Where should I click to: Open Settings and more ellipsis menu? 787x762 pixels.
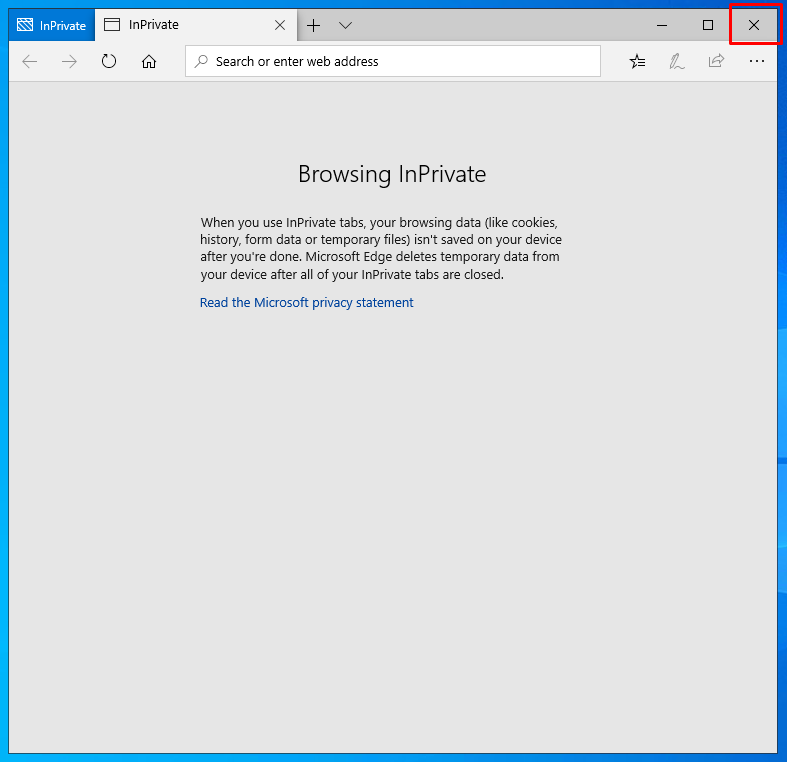[x=756, y=61]
